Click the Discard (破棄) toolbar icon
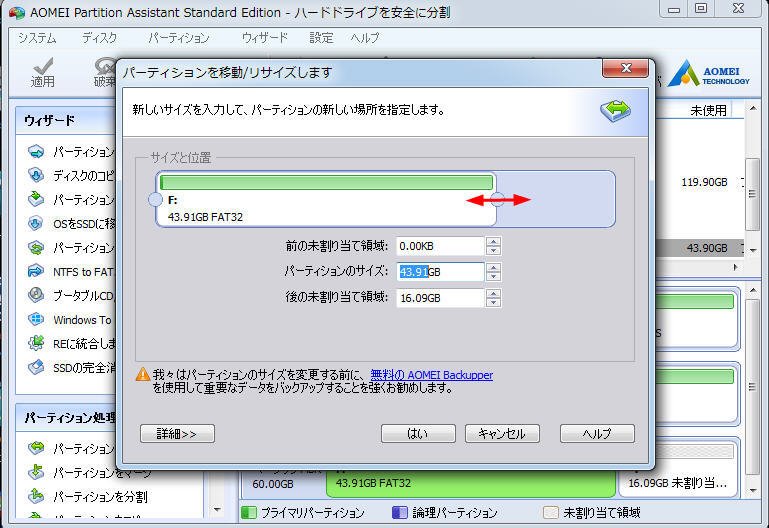The width and height of the screenshot is (769, 528). (x=104, y=67)
